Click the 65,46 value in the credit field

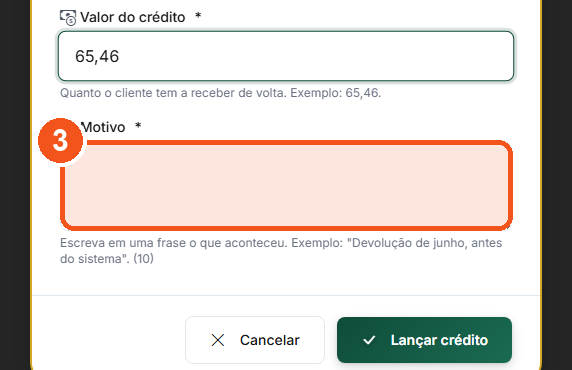(x=97, y=57)
